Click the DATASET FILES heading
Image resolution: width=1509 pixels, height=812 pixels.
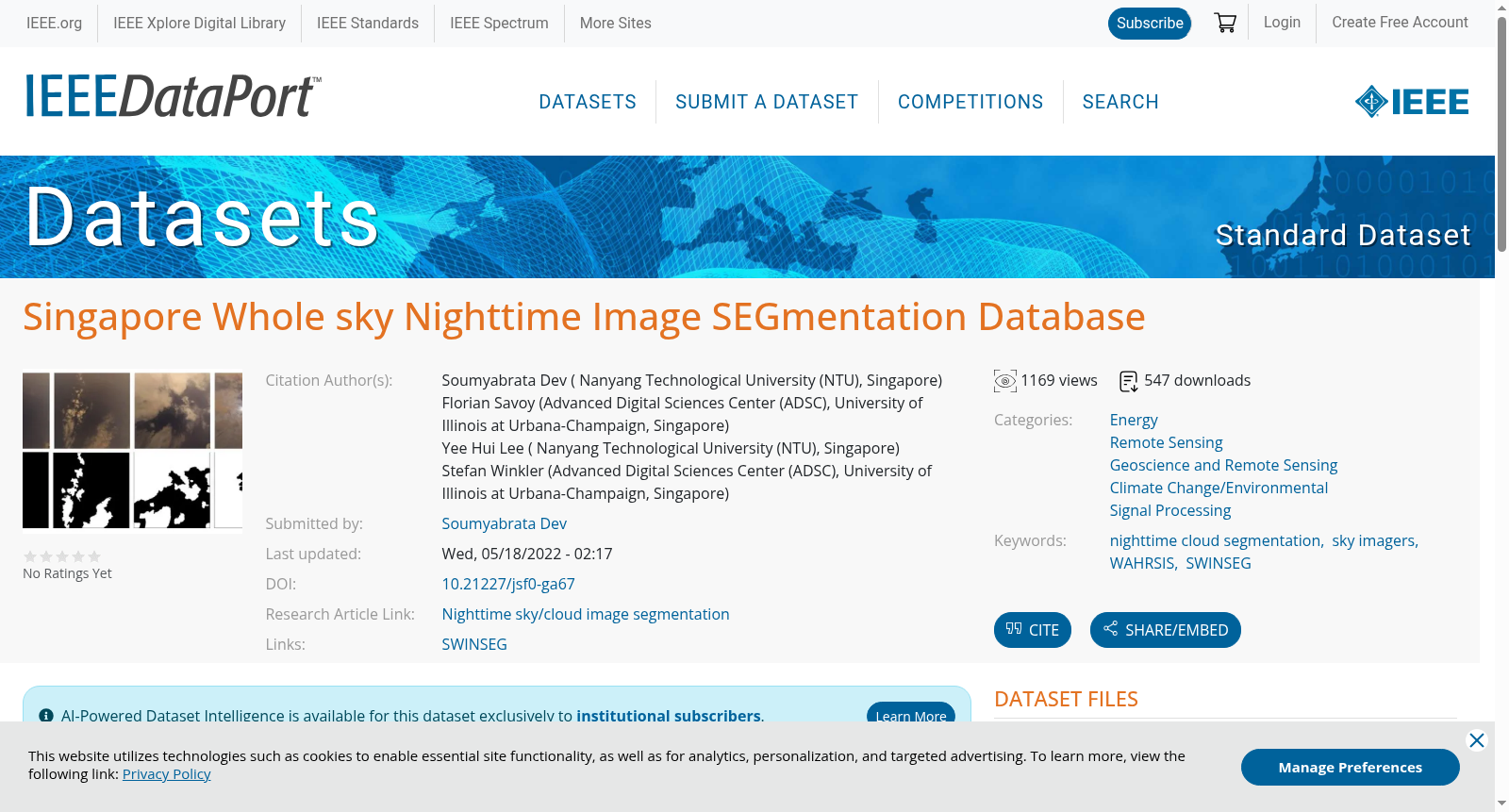(1066, 699)
